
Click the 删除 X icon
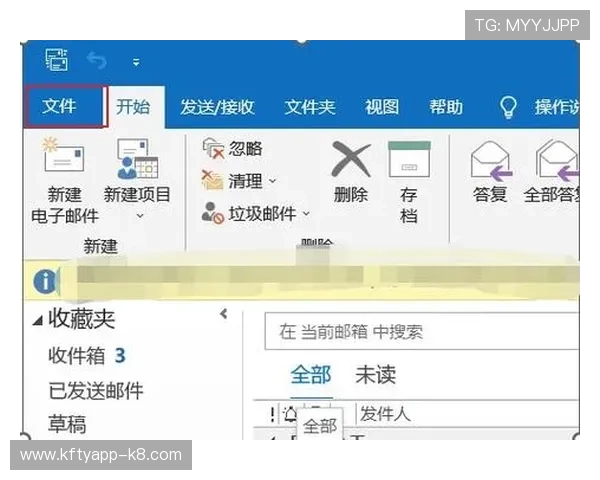click(351, 159)
